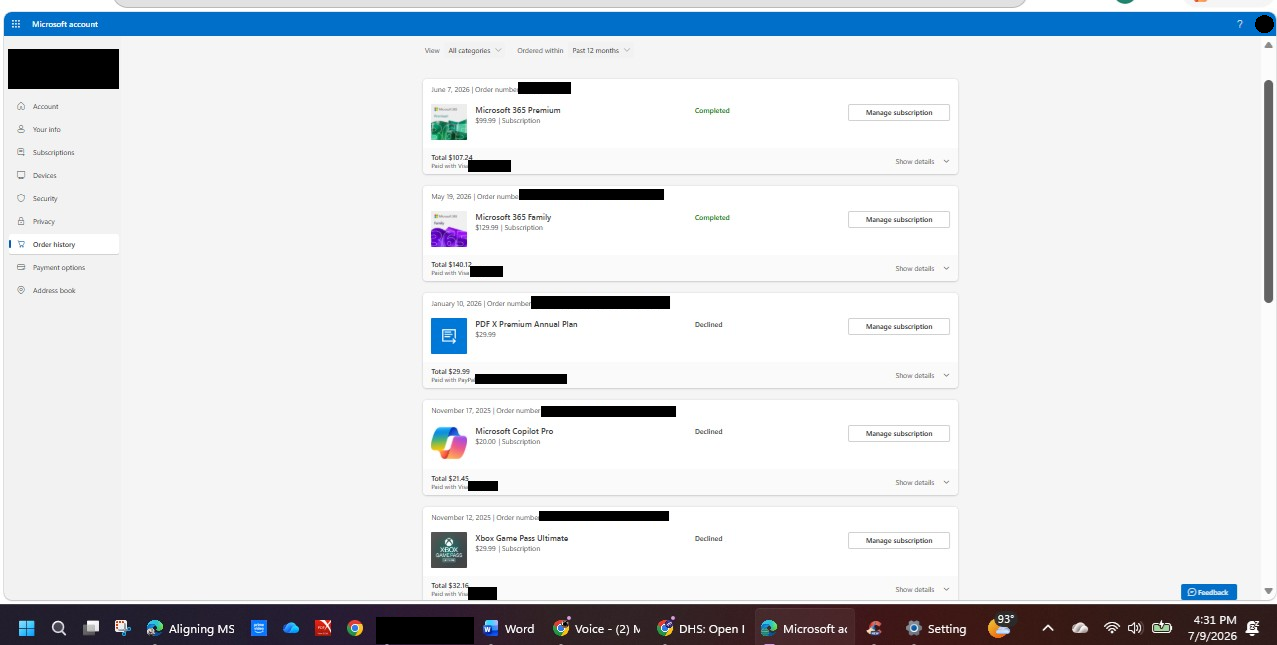
Task: Navigate to Devices section
Action: coord(44,175)
